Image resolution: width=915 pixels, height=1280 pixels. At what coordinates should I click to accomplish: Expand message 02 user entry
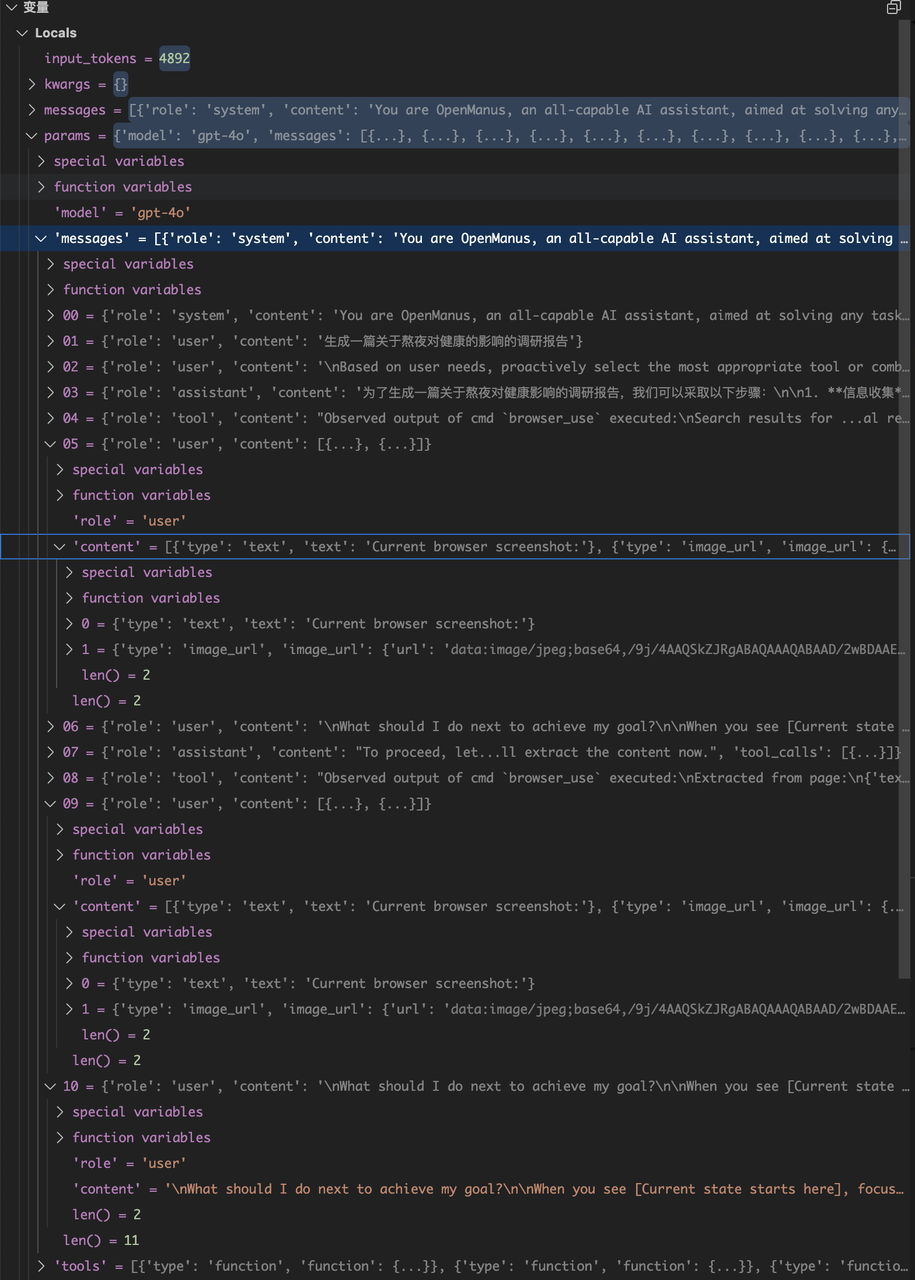tap(51, 367)
